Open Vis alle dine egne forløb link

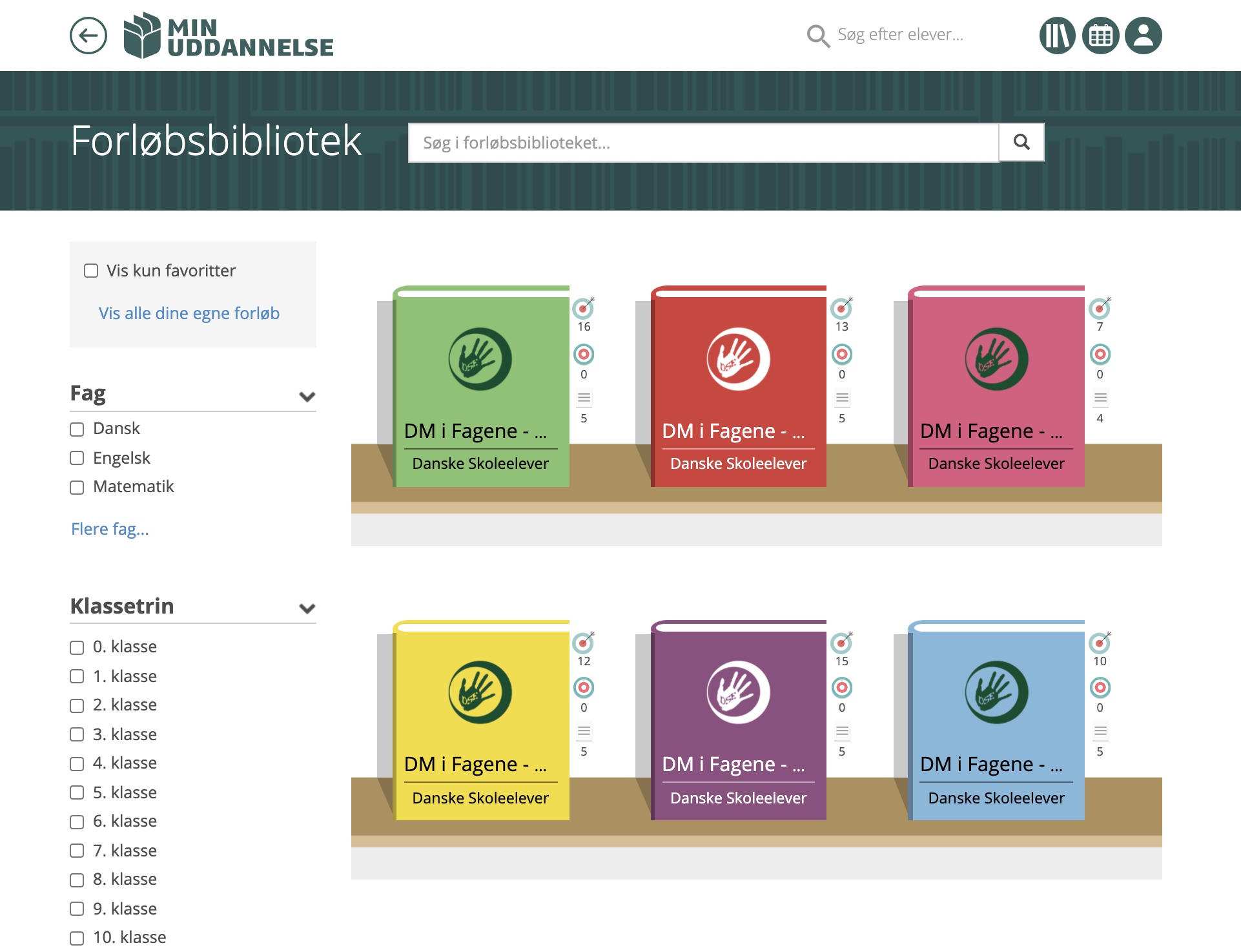[189, 313]
